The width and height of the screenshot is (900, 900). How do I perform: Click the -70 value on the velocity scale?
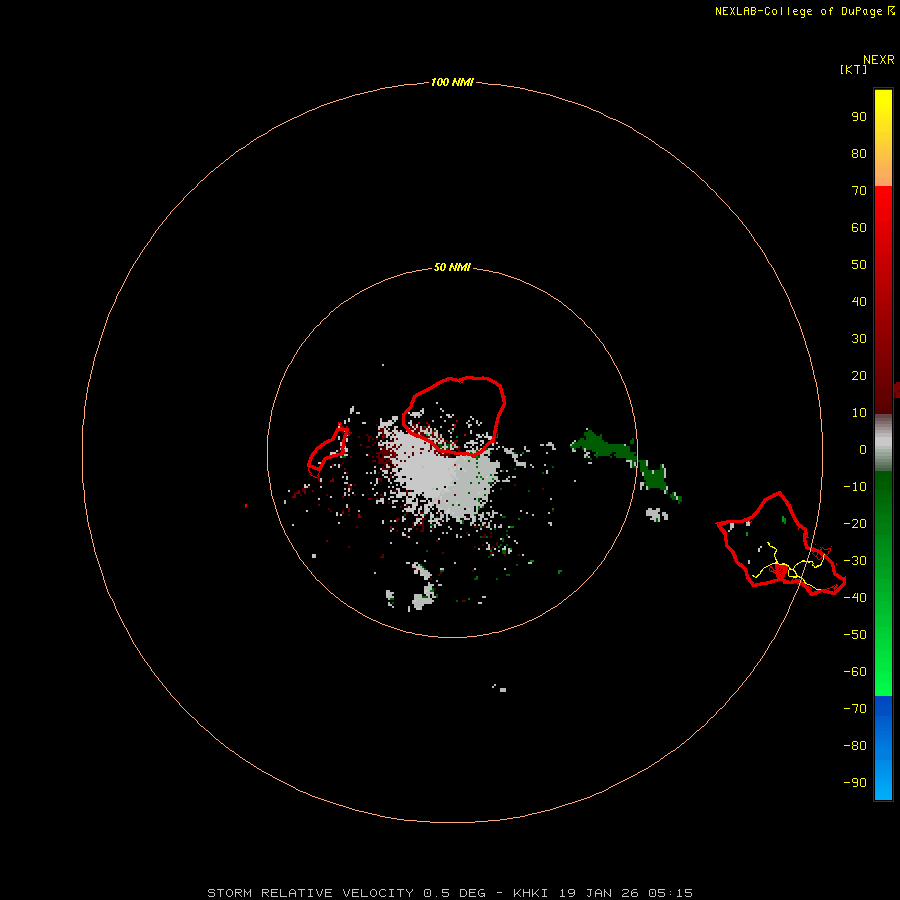[855, 709]
